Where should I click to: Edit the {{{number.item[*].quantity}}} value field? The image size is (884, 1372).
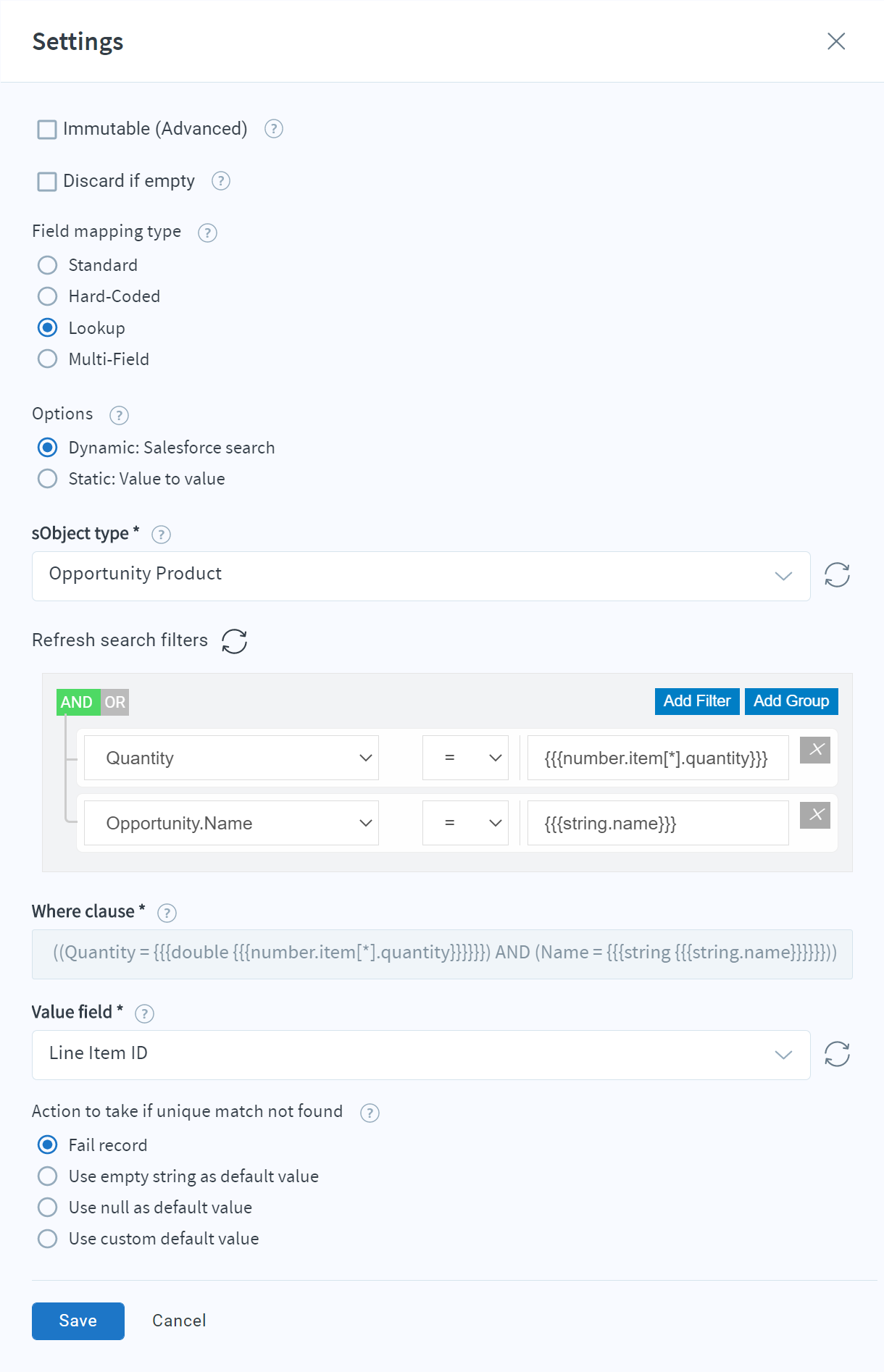click(x=658, y=758)
